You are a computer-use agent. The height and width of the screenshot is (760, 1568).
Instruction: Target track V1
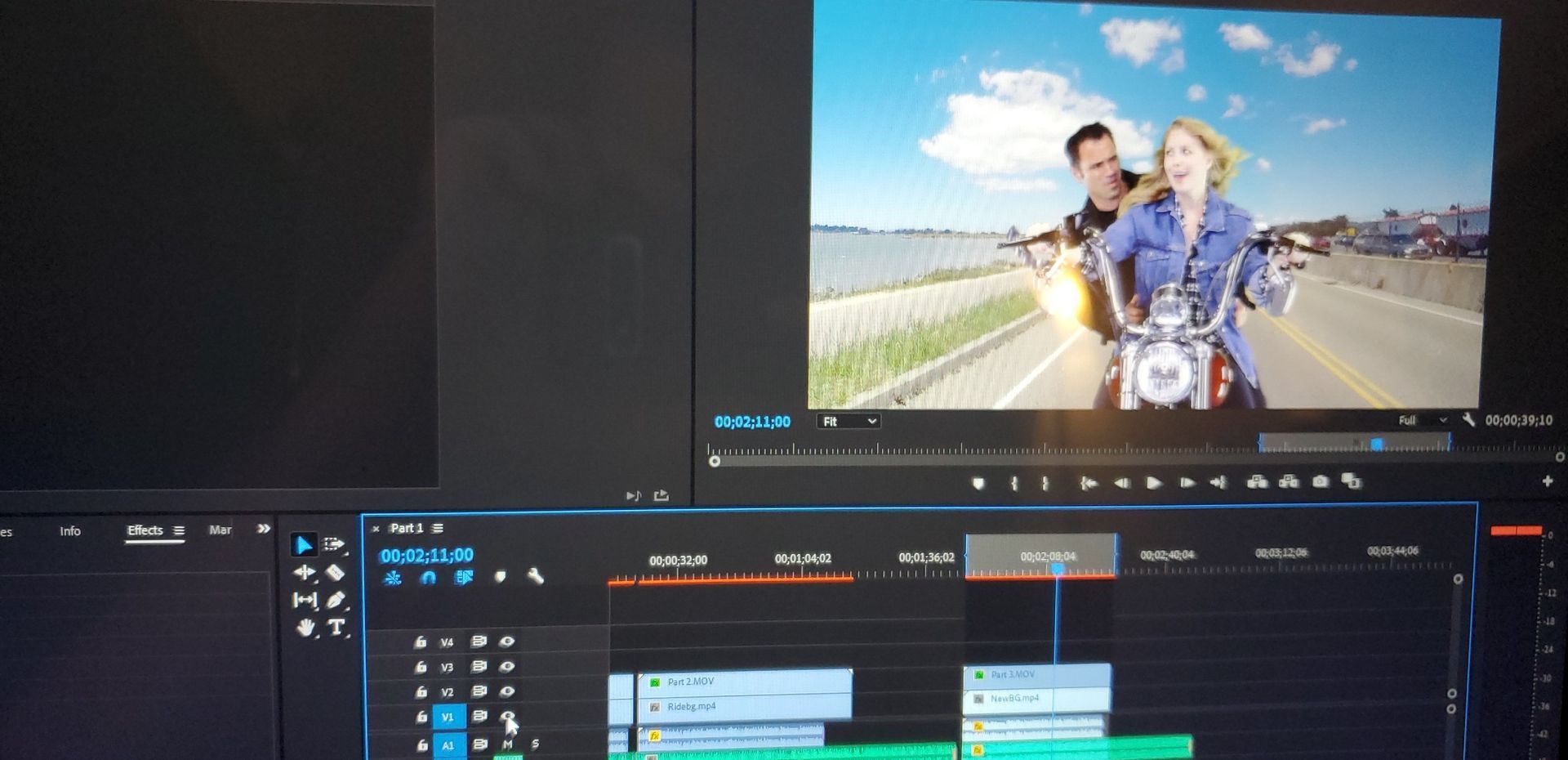[x=448, y=718]
